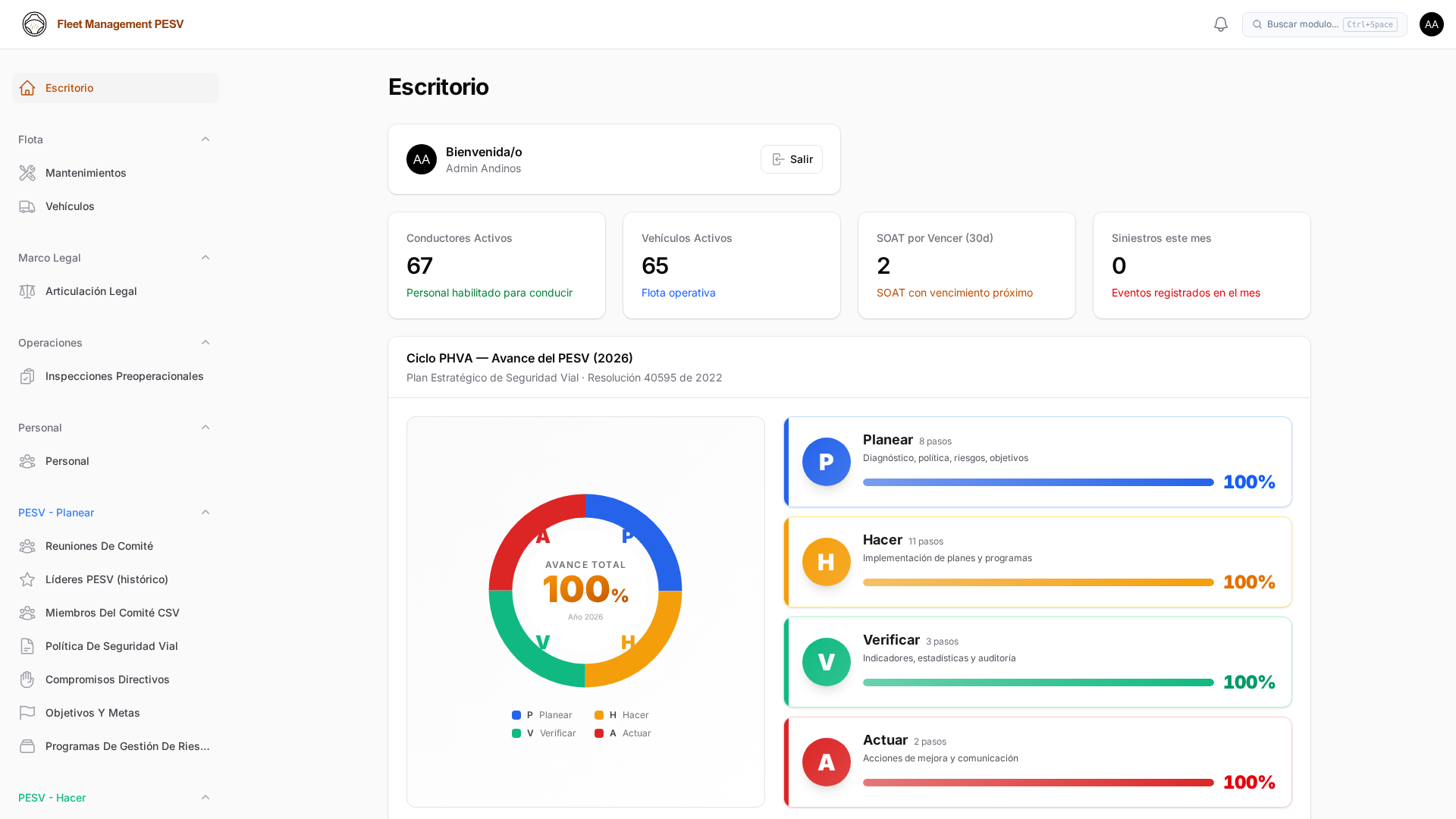This screenshot has width=1456, height=819.
Task: Click the orange H circle in Hacer card
Action: click(827, 562)
